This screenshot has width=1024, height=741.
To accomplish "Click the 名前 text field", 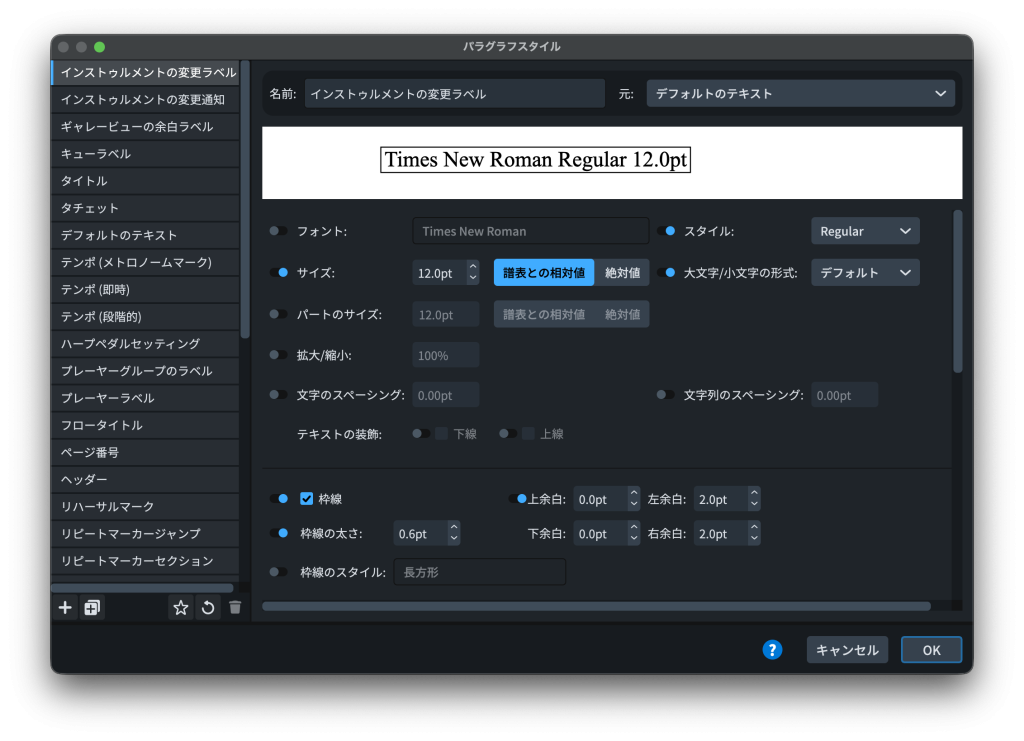I will pos(454,94).
